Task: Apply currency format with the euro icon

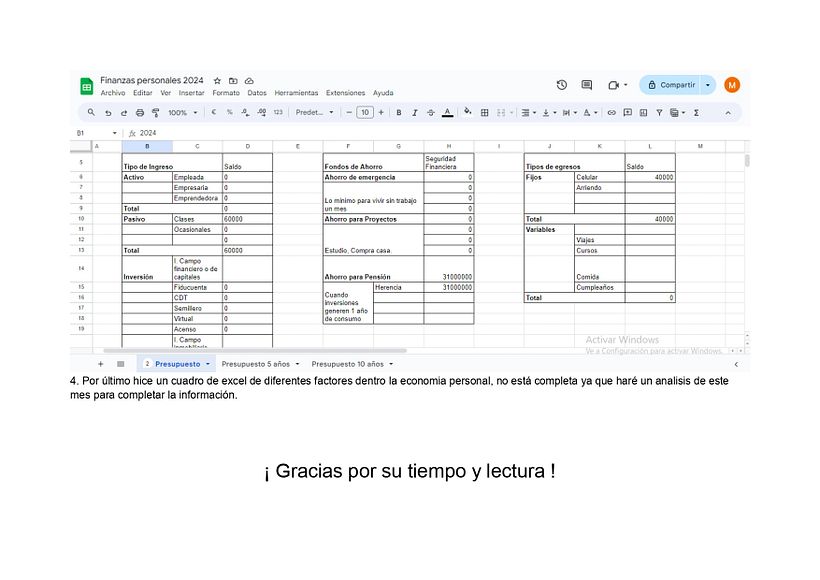Action: point(213,112)
